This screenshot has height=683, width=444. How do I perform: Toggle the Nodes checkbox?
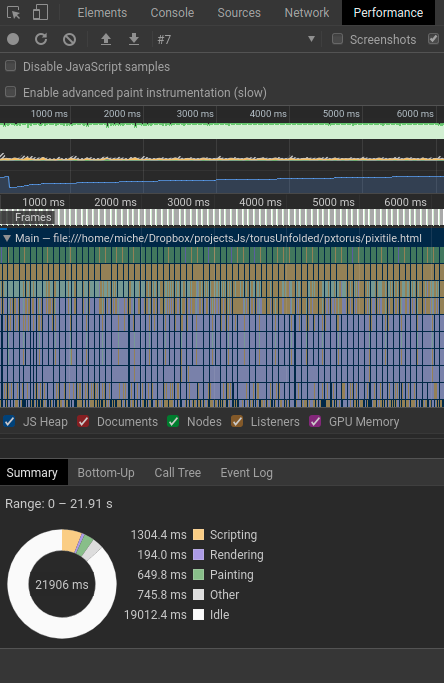point(173,421)
